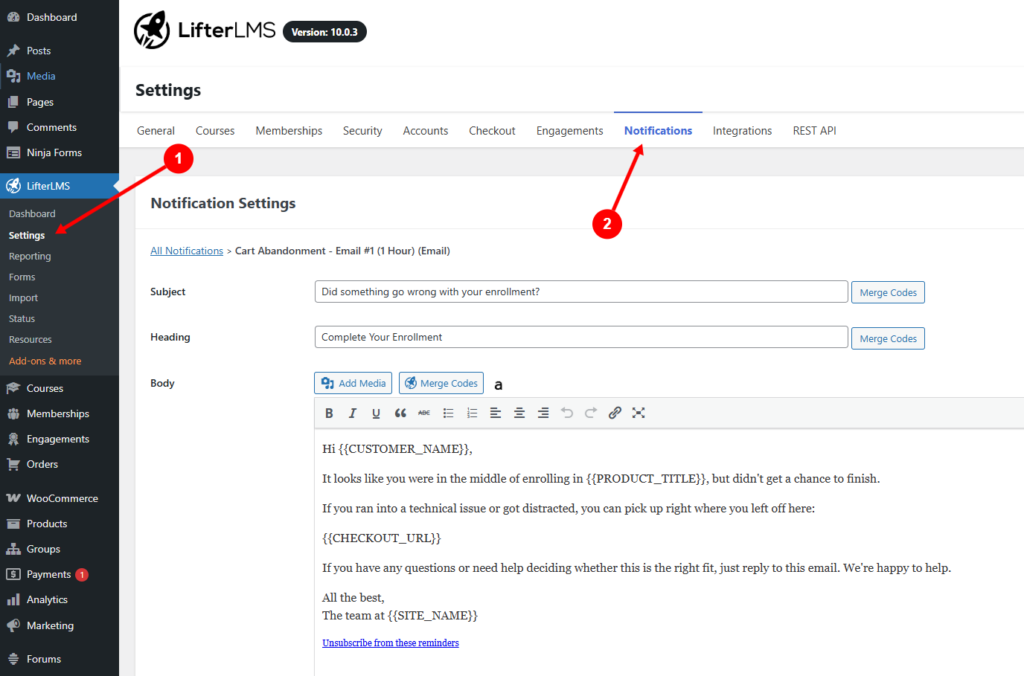Click into the Heading input field
1024x676 pixels.
581,337
